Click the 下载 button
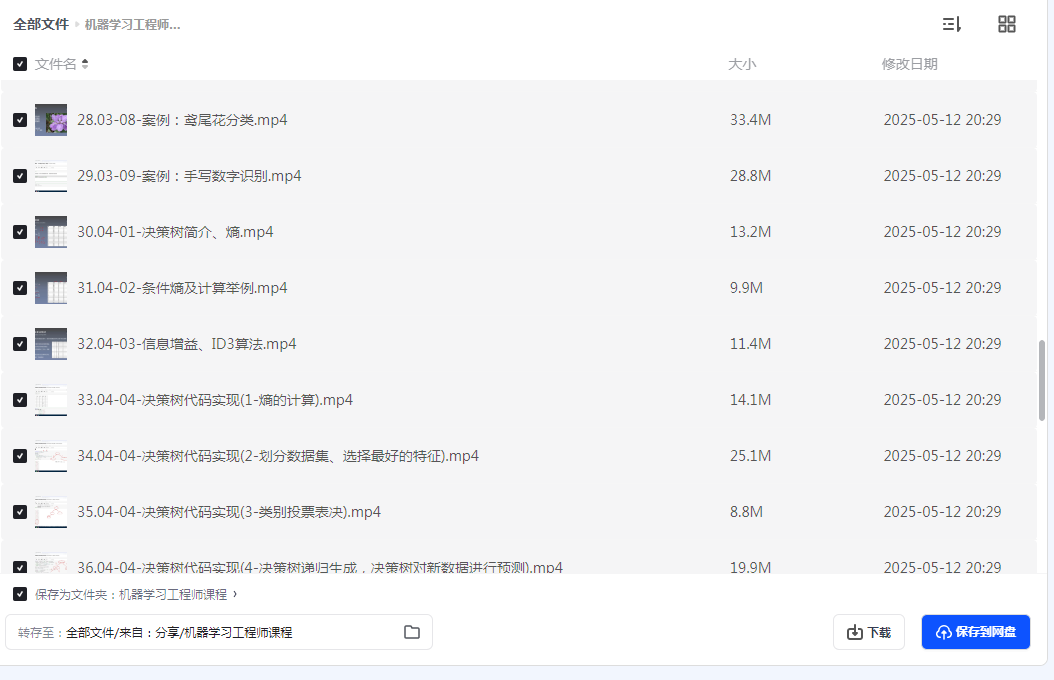This screenshot has width=1054, height=680. pos(868,632)
